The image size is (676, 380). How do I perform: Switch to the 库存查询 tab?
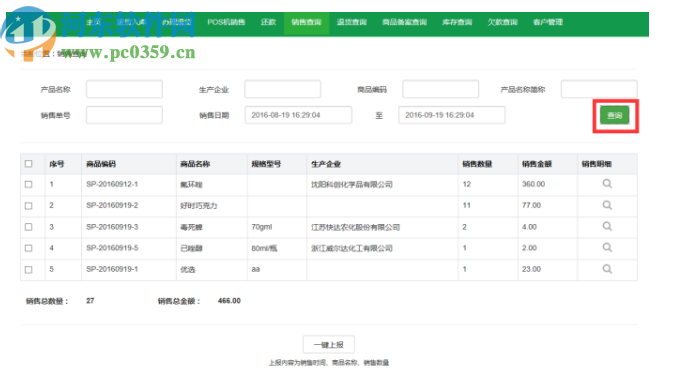(x=457, y=22)
